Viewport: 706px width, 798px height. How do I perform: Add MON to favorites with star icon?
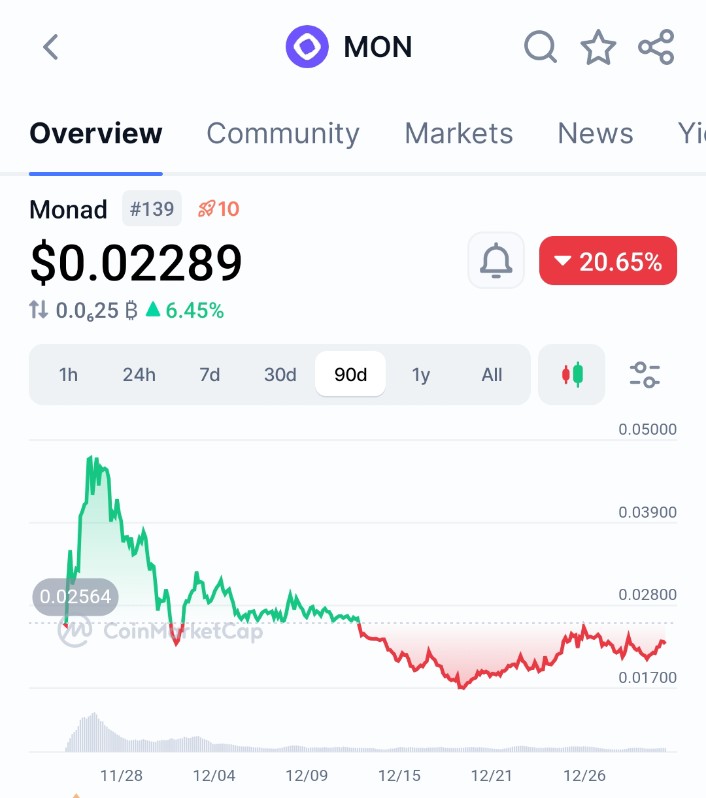pos(598,47)
